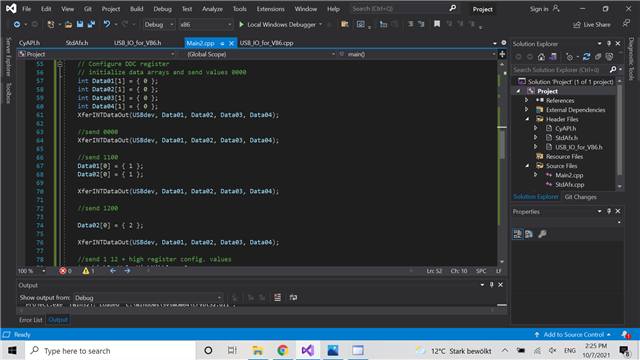Switch to the Git Changes tab
Screen dimensions: 640x360
[580, 197]
